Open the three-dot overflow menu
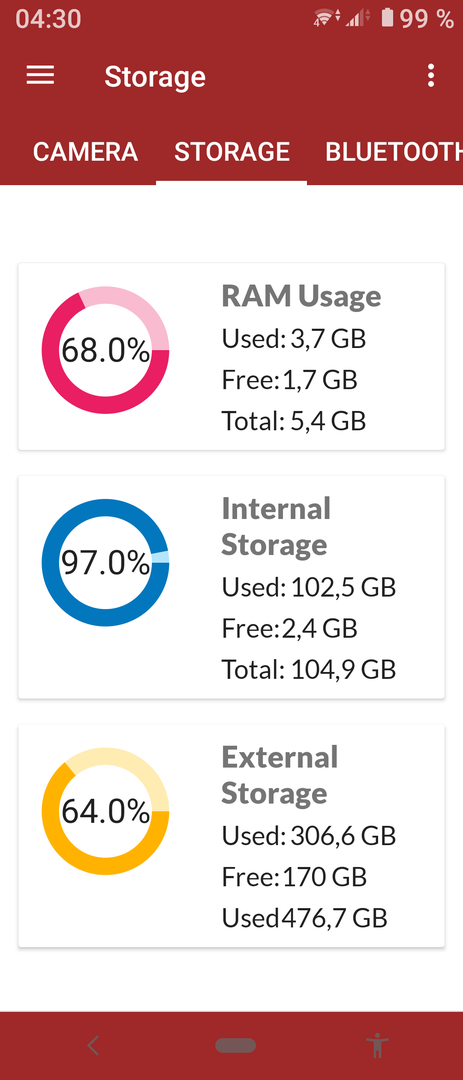 point(431,76)
